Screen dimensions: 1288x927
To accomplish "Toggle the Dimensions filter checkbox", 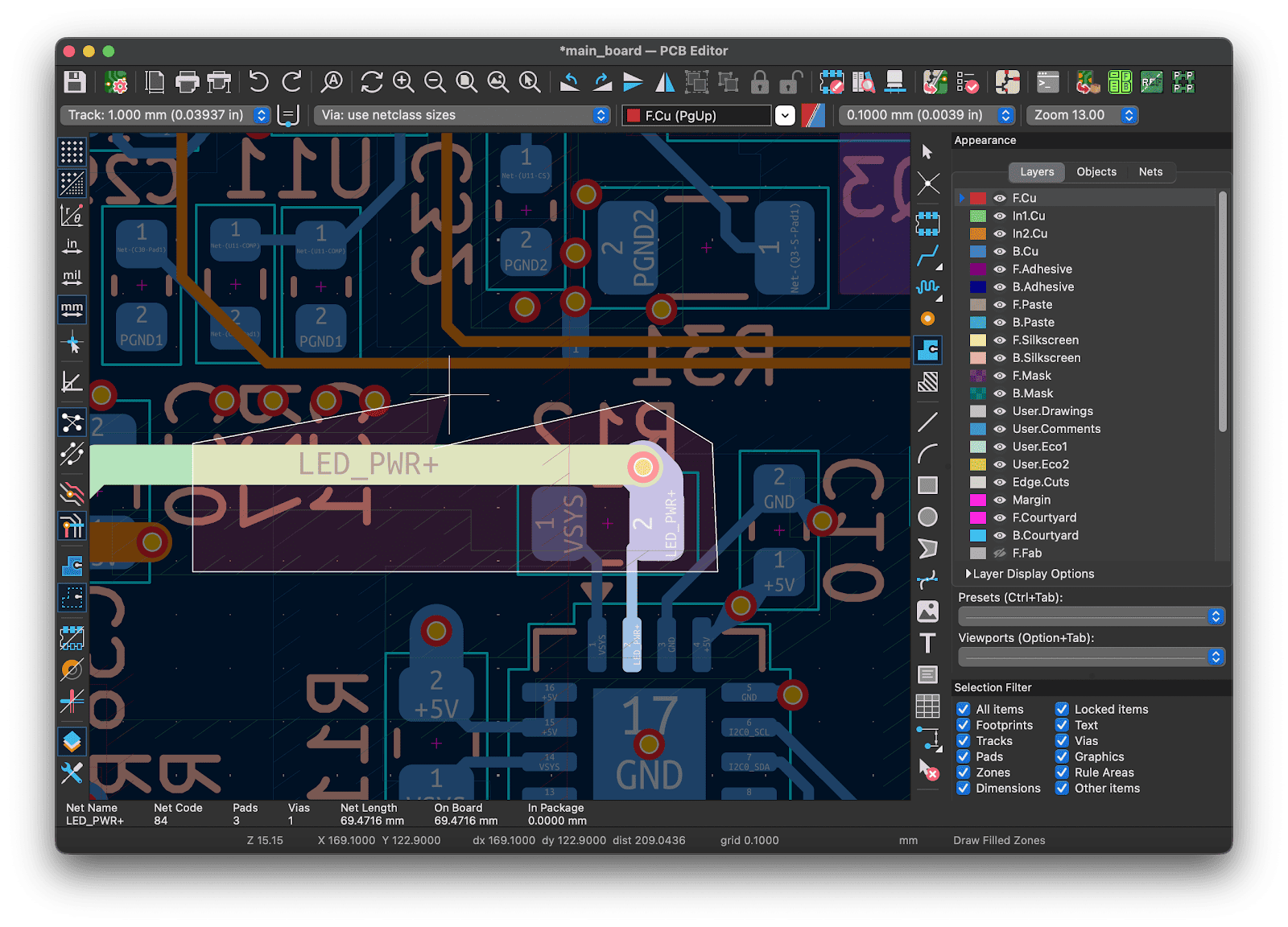I will 963,789.
